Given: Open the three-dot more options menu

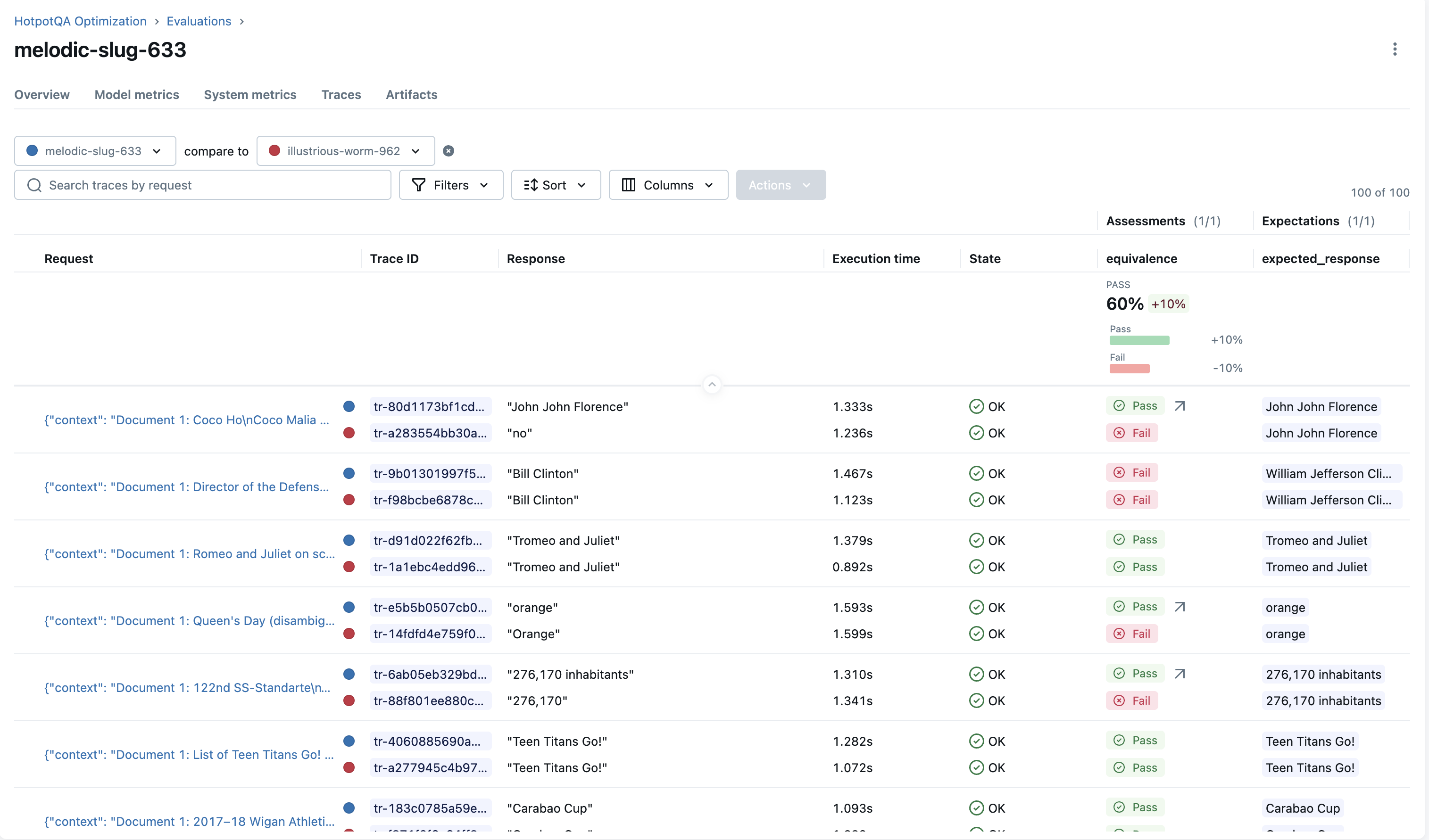Looking at the screenshot, I should (1395, 49).
